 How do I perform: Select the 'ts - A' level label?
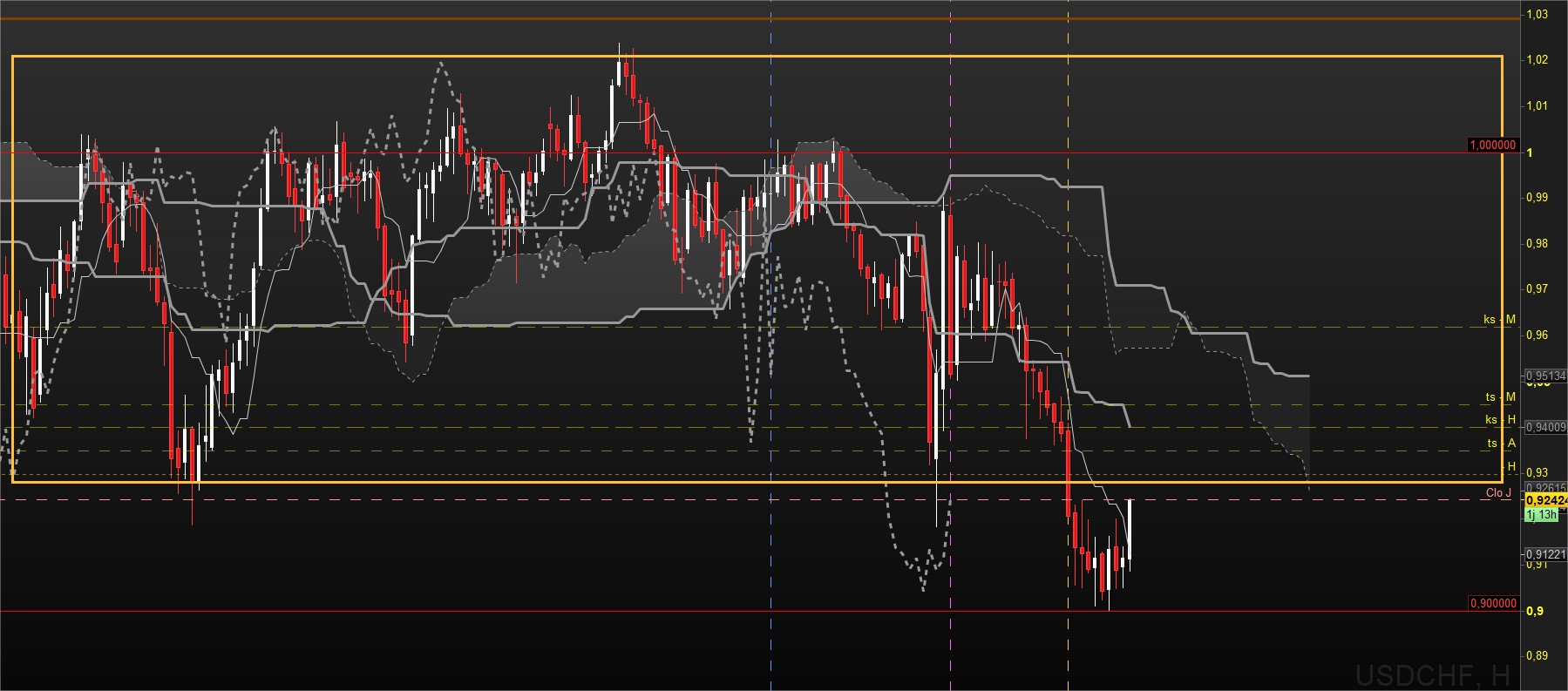pyautogui.click(x=1500, y=444)
